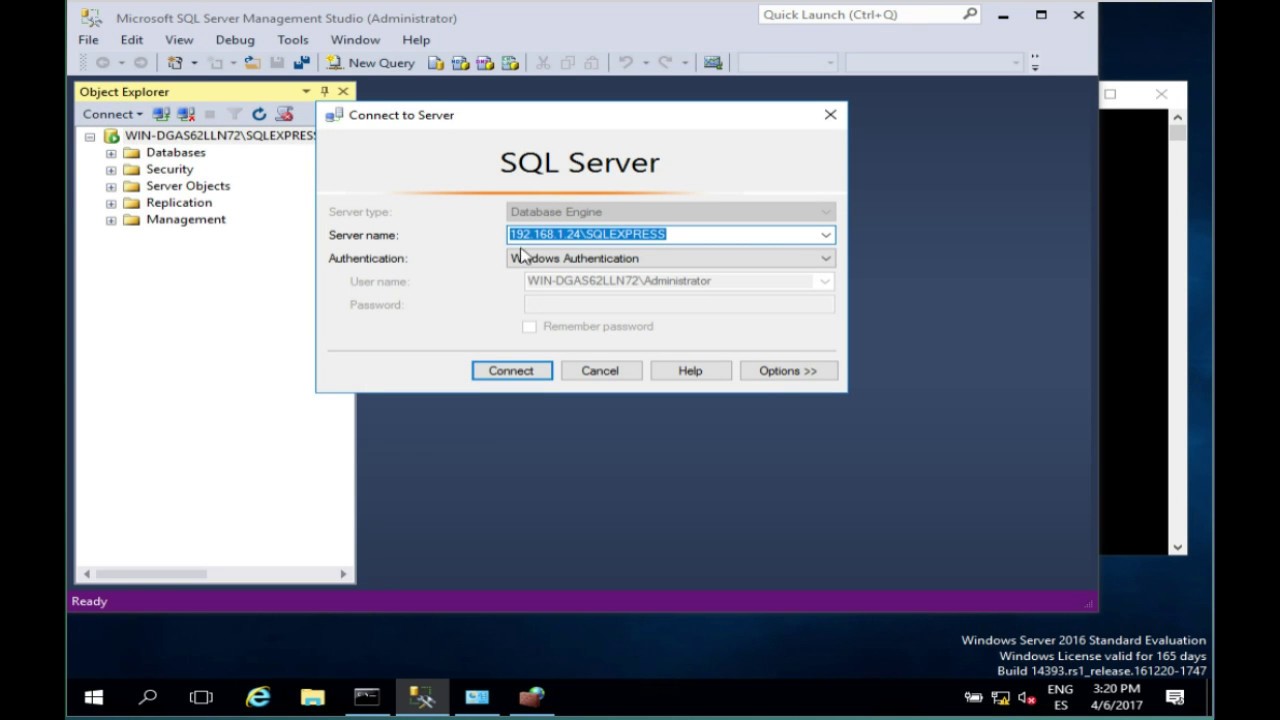Open the File menu
1280x720 pixels.
[88, 40]
